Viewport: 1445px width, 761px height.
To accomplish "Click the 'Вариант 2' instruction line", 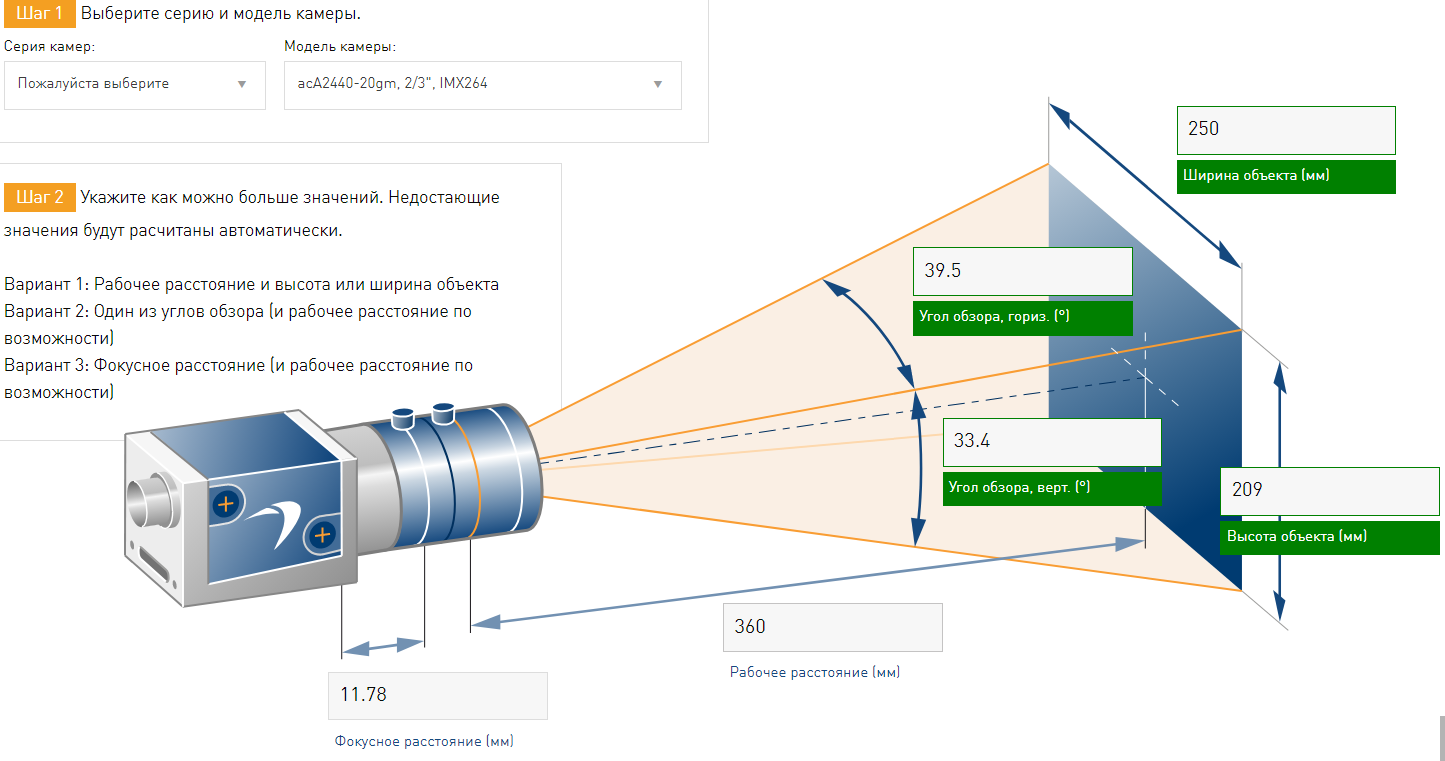I will coord(238,324).
